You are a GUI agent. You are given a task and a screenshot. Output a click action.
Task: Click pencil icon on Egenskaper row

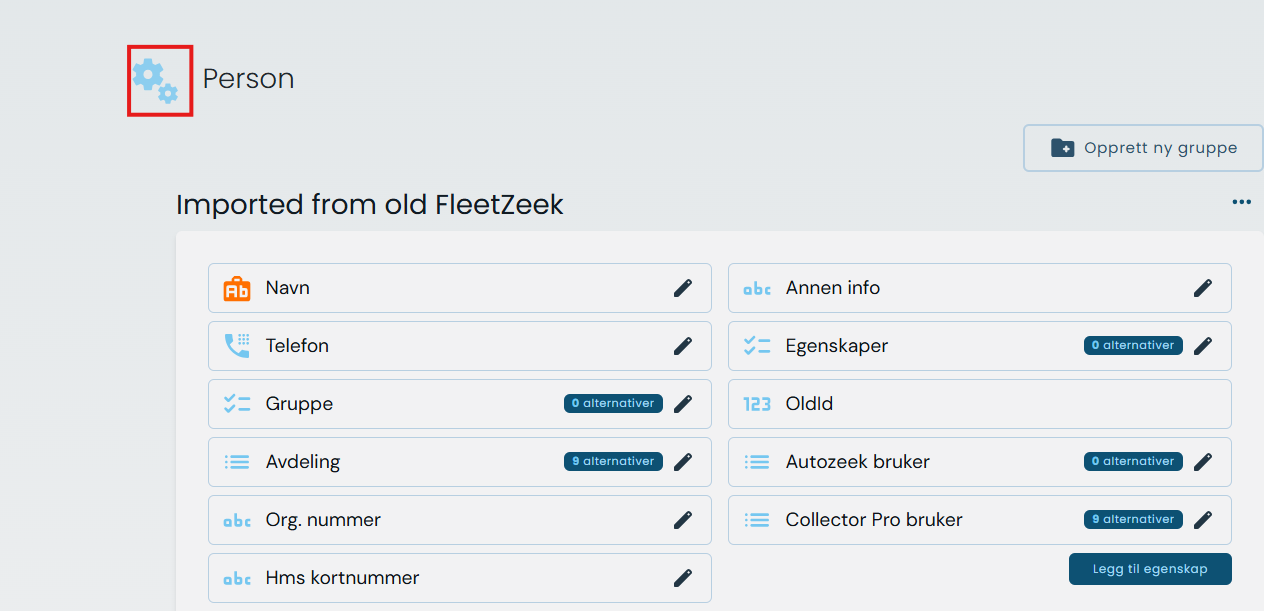coord(1203,346)
